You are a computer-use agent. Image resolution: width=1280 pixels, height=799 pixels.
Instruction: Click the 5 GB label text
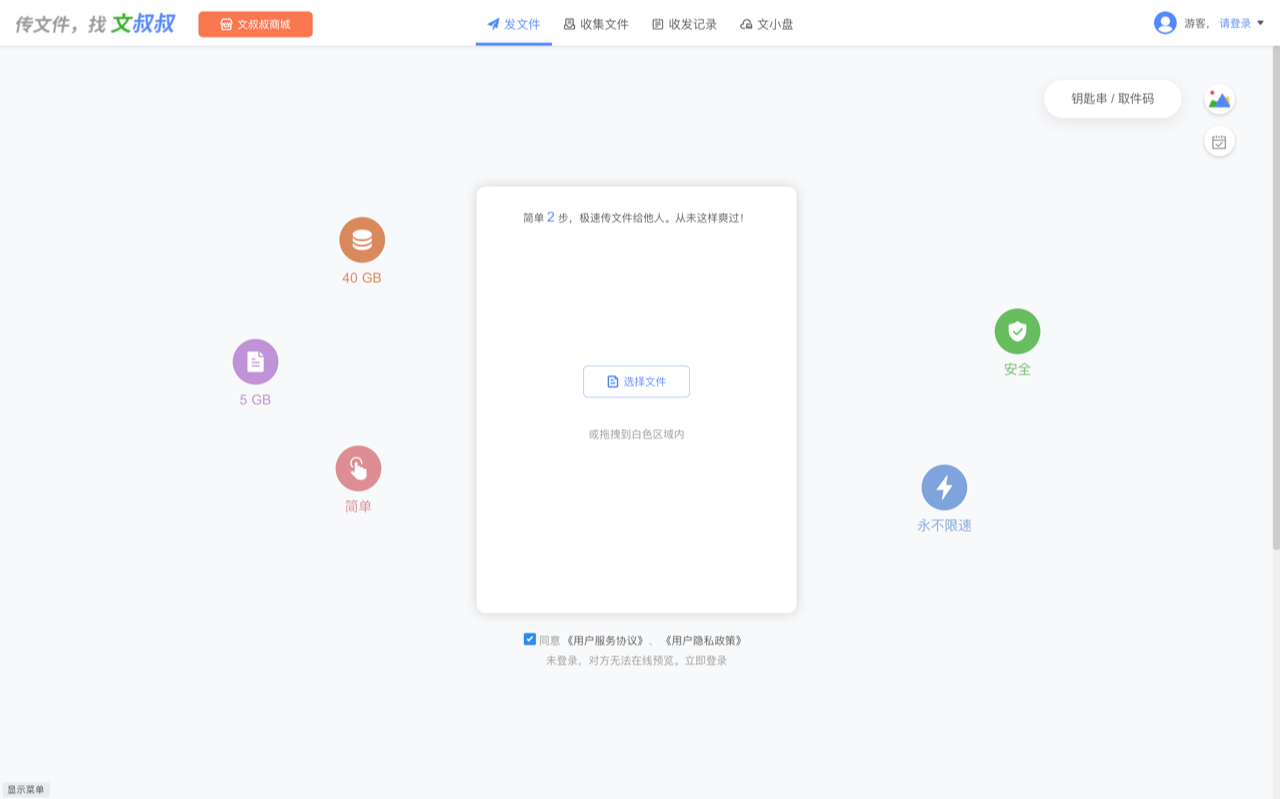[255, 400]
